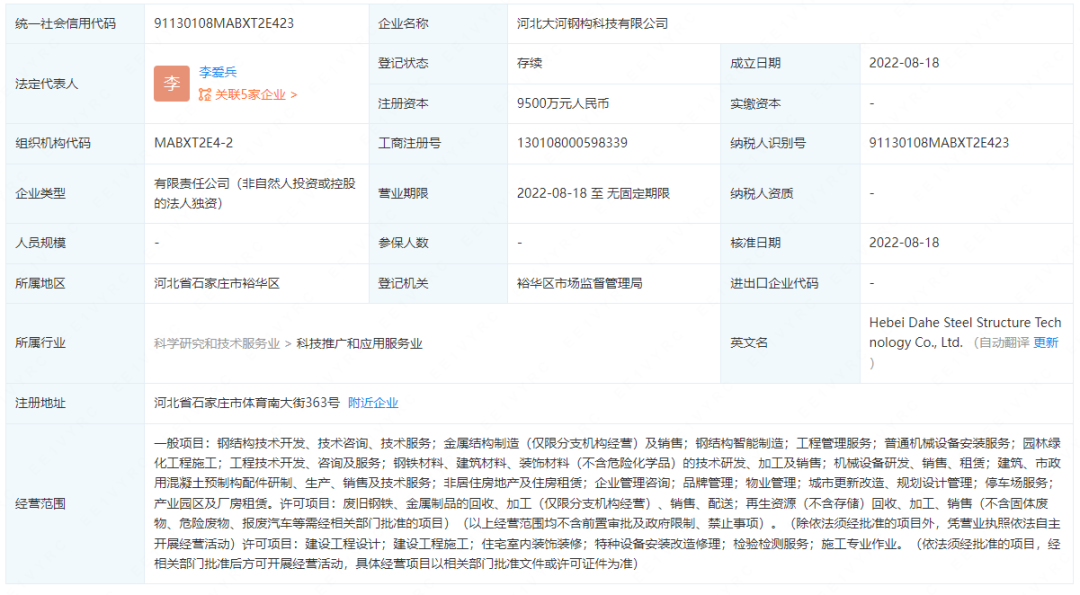
Task: Click registered capital 9500万元人民币
Action: click(x=563, y=104)
